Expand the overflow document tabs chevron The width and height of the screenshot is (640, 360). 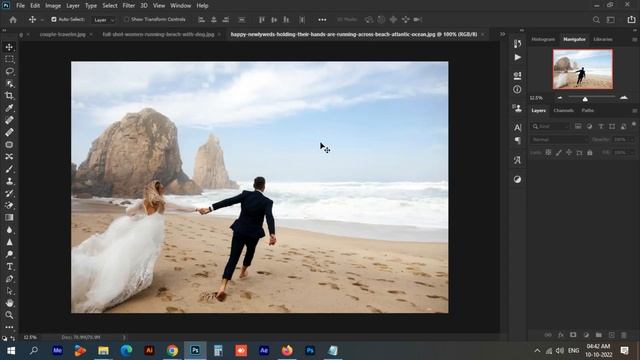coord(502,34)
